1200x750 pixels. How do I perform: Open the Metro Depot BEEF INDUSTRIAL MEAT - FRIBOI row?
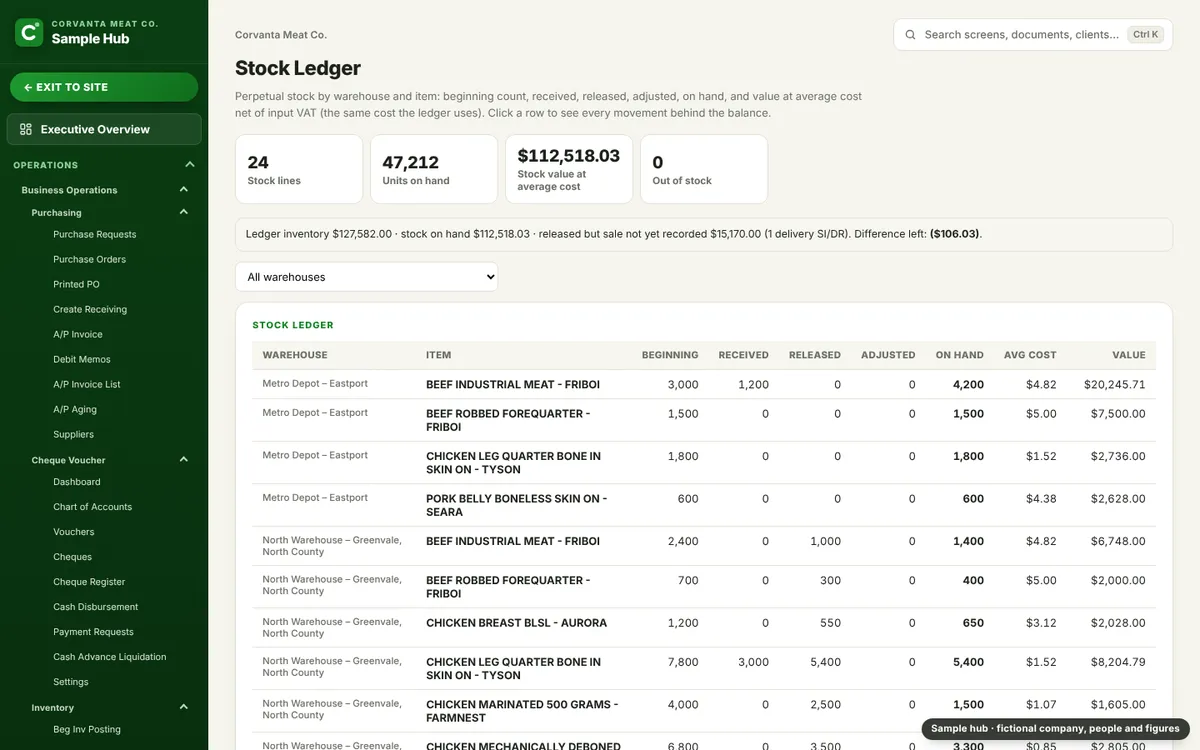pyautogui.click(x=704, y=384)
